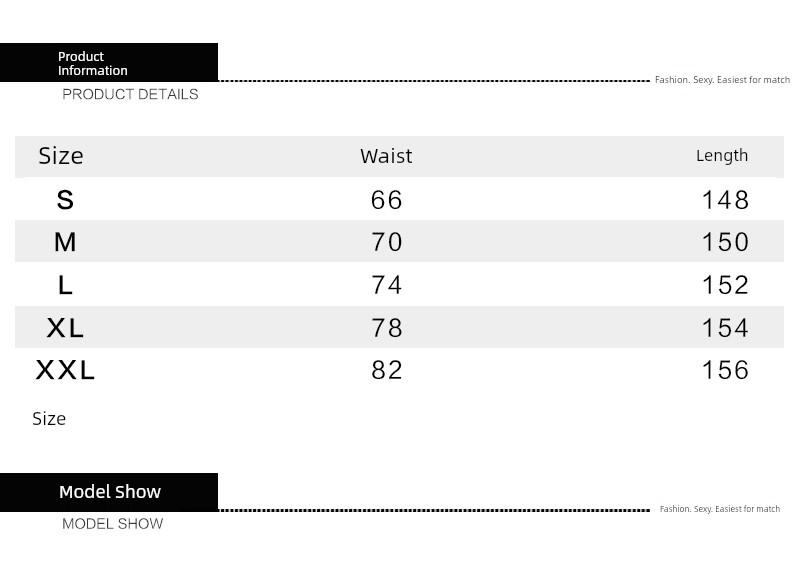Select the XXL size row label
Screen dimensions: 800x580
point(65,370)
